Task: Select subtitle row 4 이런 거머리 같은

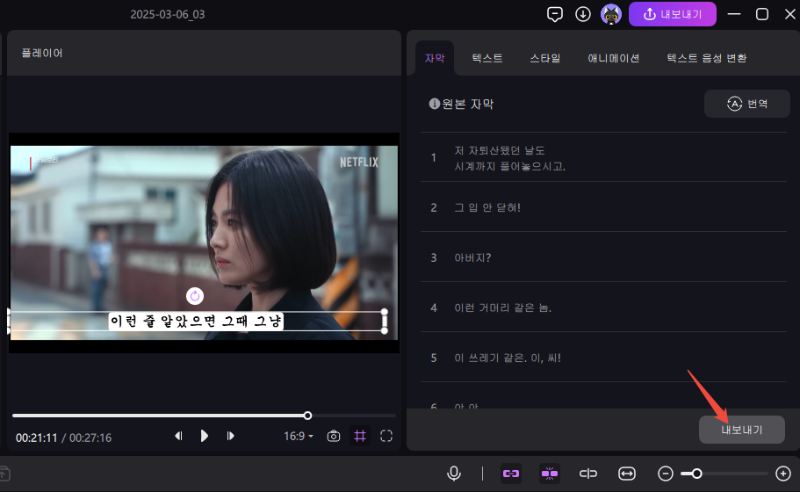Action: pyautogui.click(x=604, y=308)
